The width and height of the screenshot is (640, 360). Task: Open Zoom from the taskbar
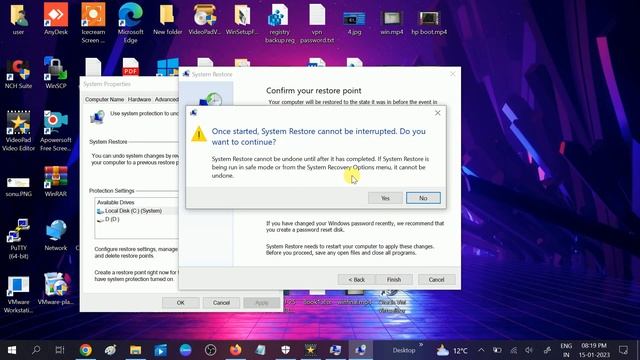185,350
